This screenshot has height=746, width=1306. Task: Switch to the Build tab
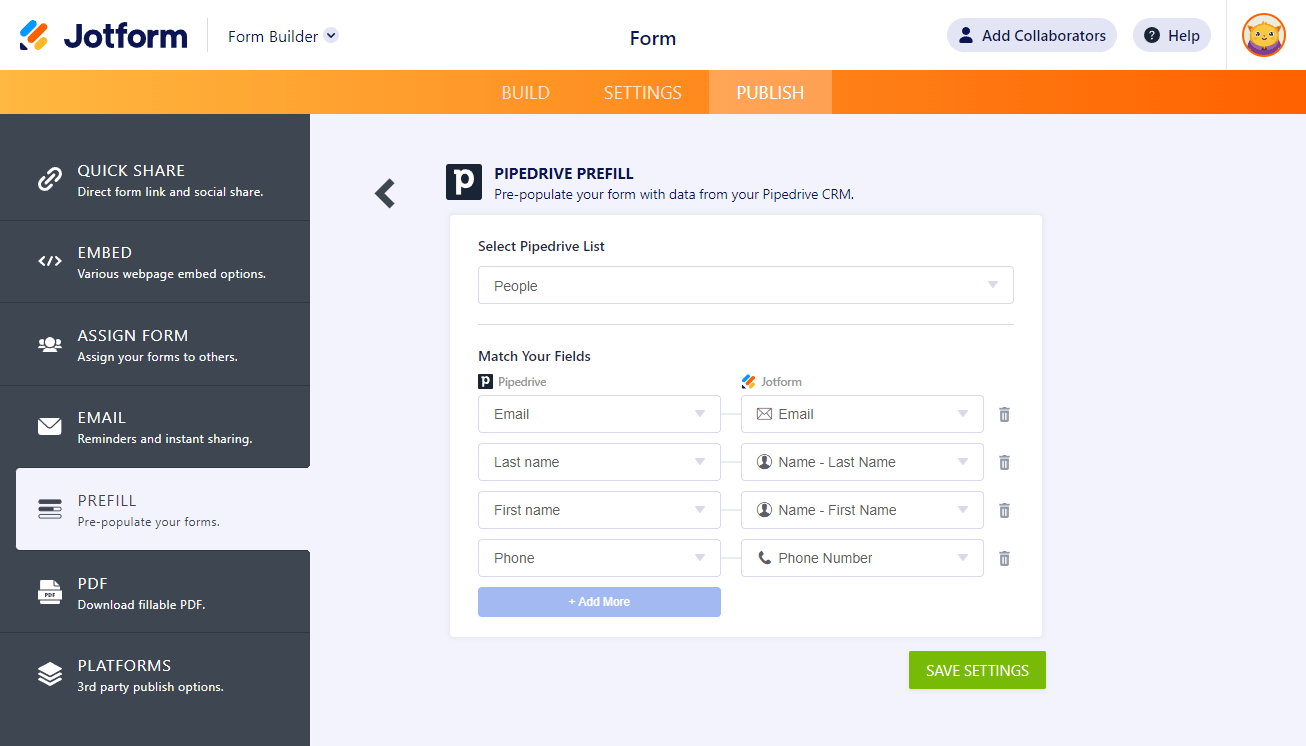point(525,93)
